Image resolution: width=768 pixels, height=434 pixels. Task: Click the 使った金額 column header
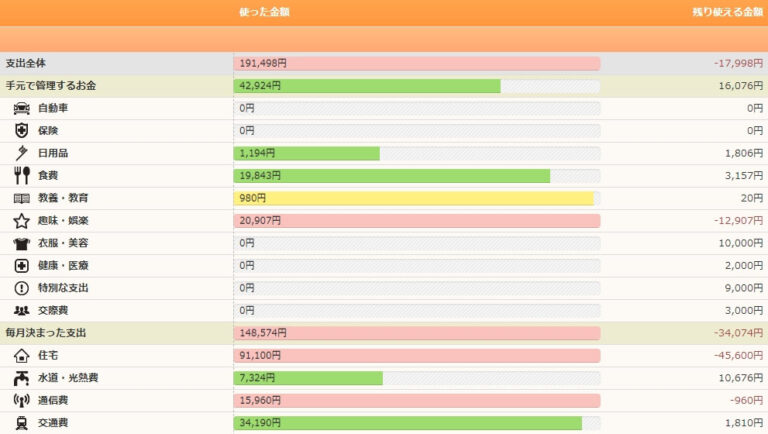(264, 12)
